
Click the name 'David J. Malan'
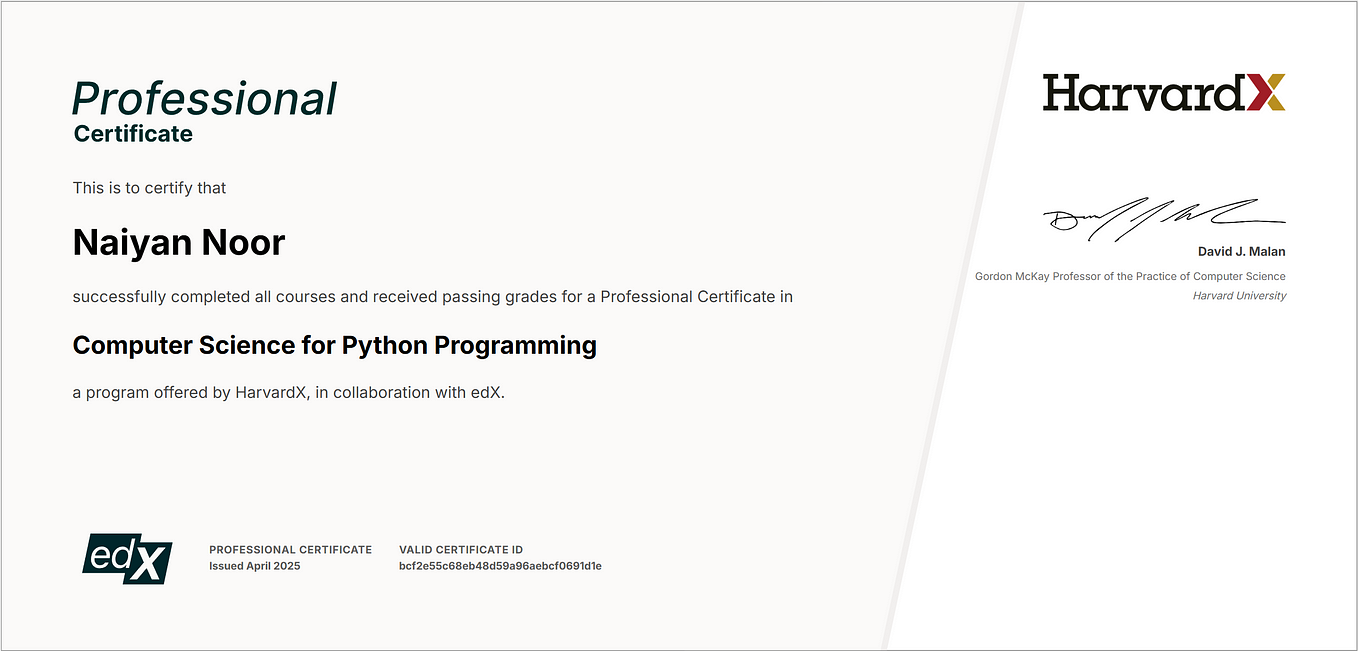tap(1242, 252)
